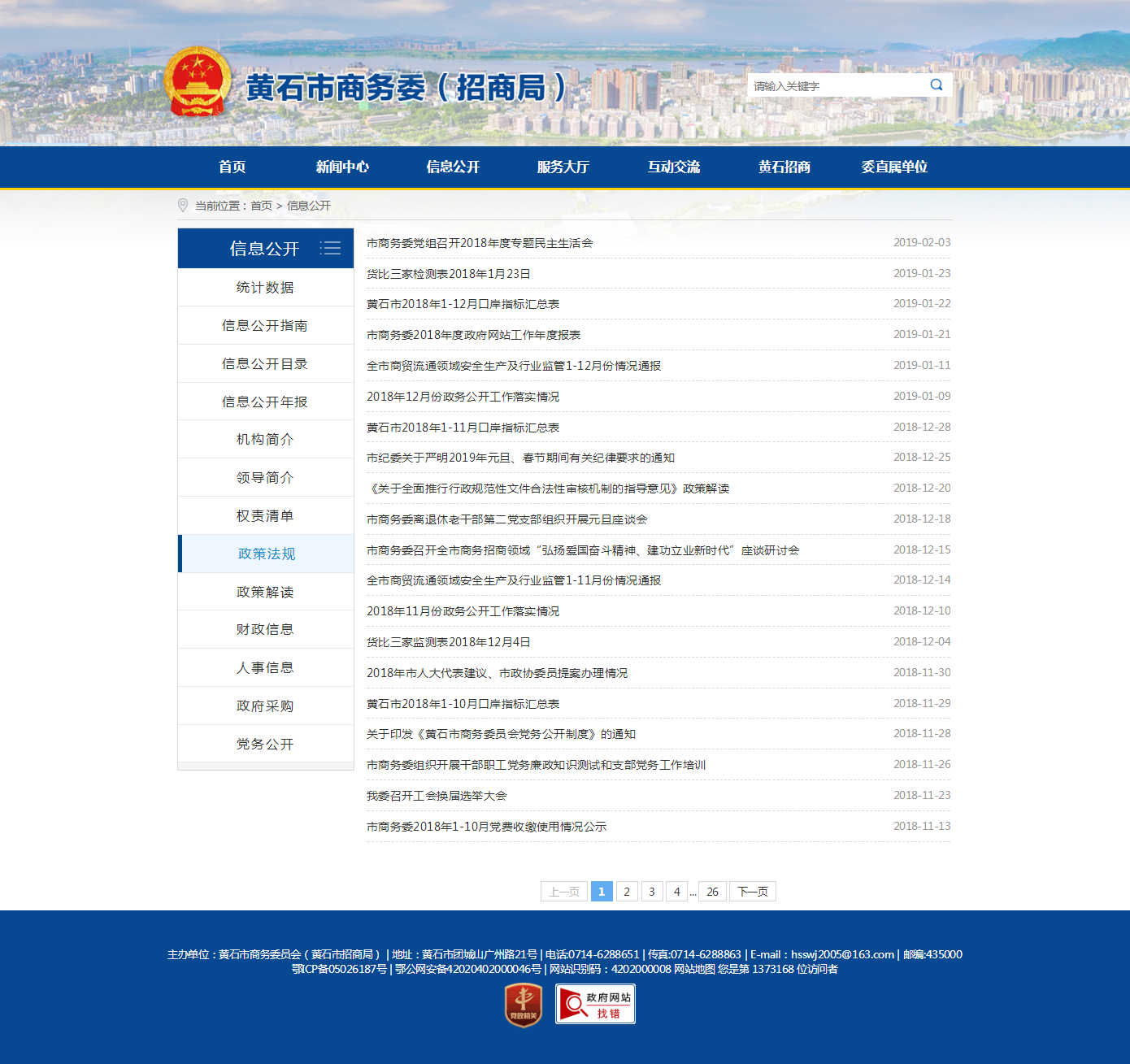Click the location pin breadcrumb icon
The width and height of the screenshot is (1130, 1064).
(x=183, y=206)
